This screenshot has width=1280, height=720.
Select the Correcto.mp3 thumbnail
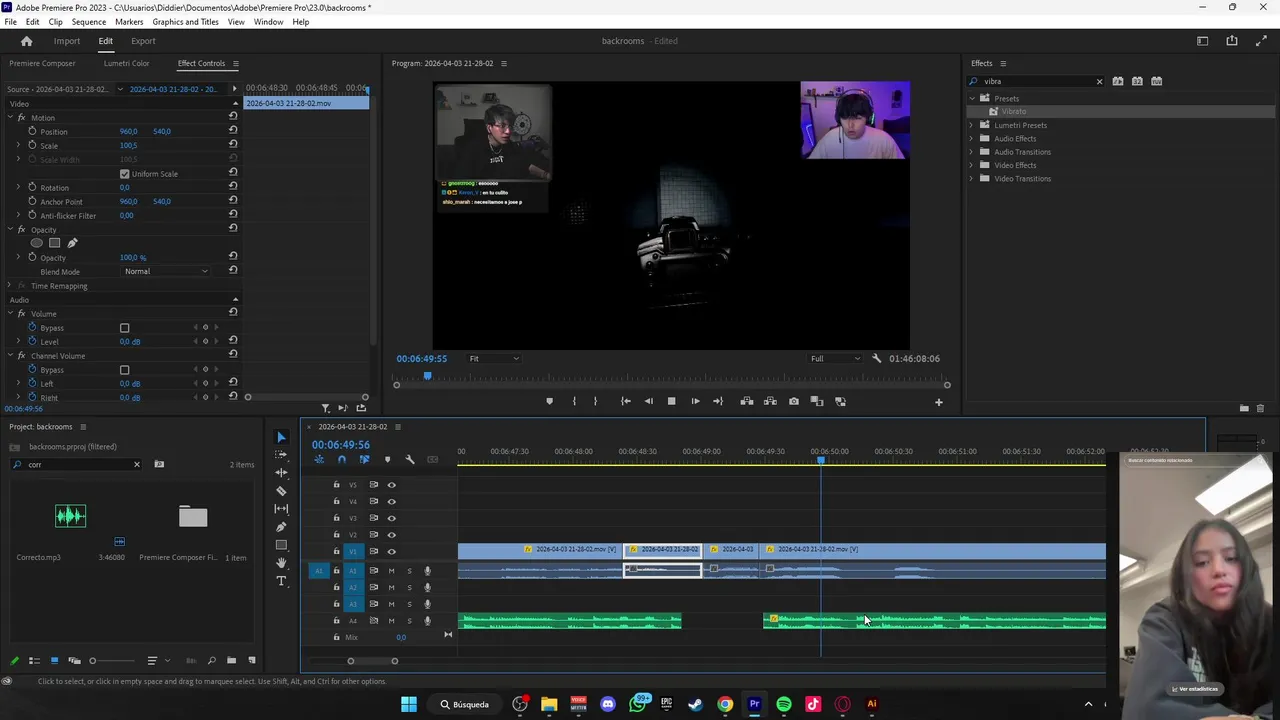point(70,516)
